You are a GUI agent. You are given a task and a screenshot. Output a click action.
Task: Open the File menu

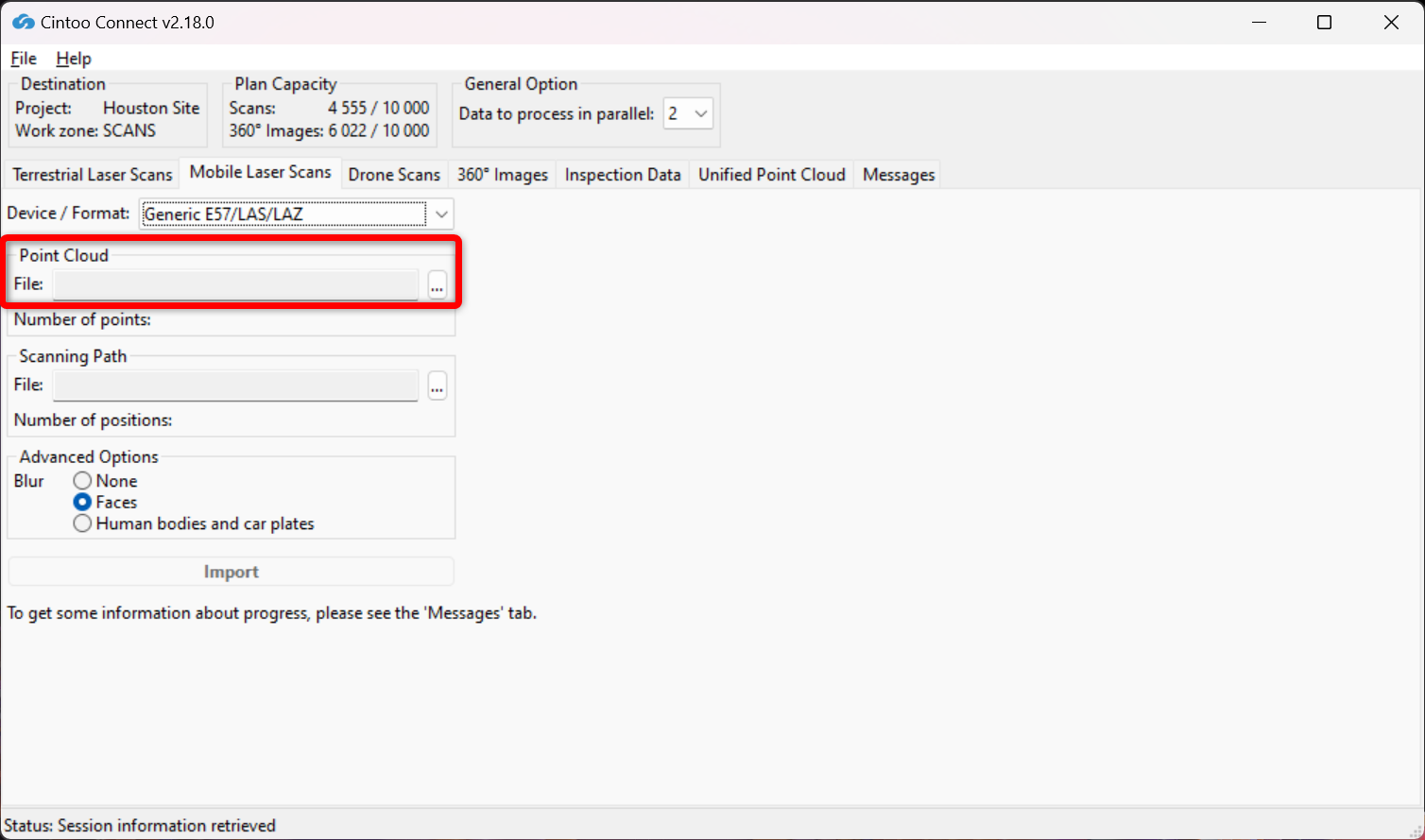pyautogui.click(x=24, y=59)
